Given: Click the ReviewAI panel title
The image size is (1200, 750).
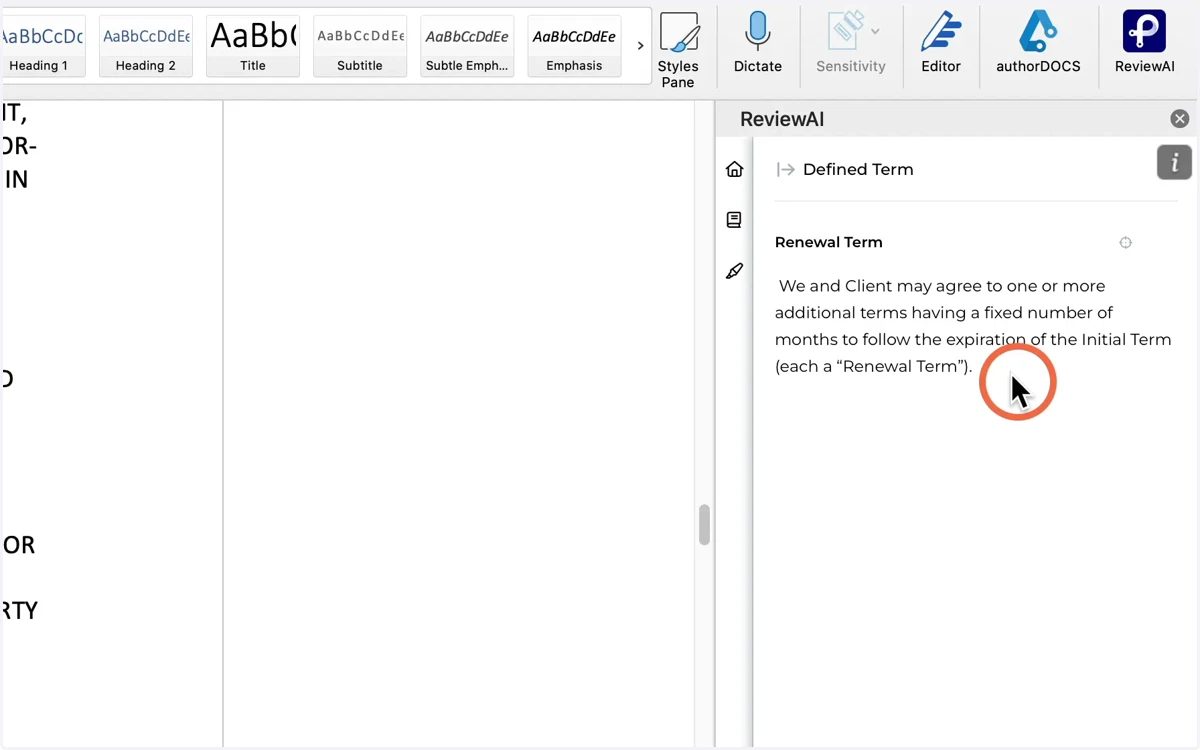Looking at the screenshot, I should click(782, 119).
